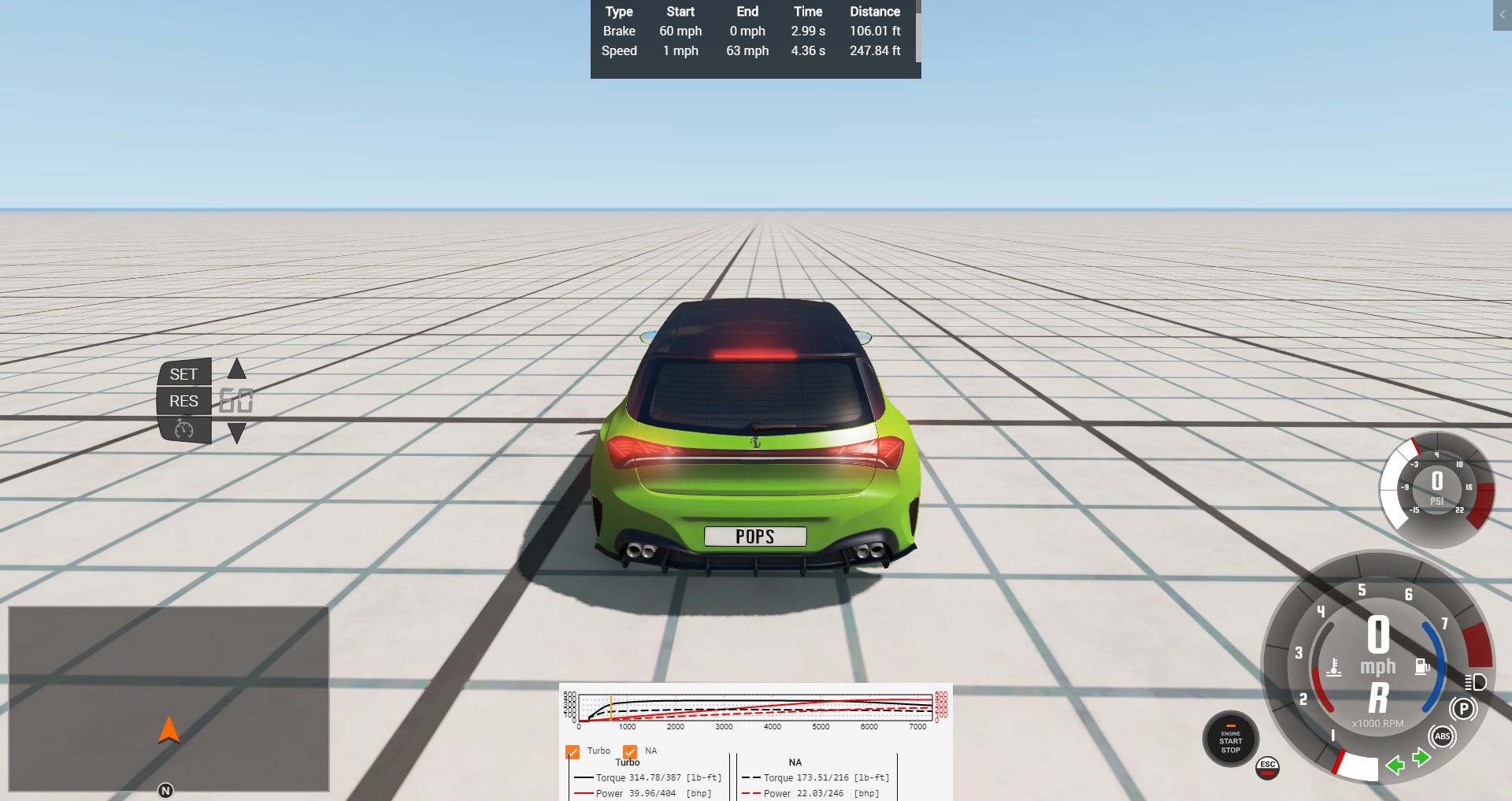Select the Brake row label
The image size is (1512, 801).
tap(619, 31)
